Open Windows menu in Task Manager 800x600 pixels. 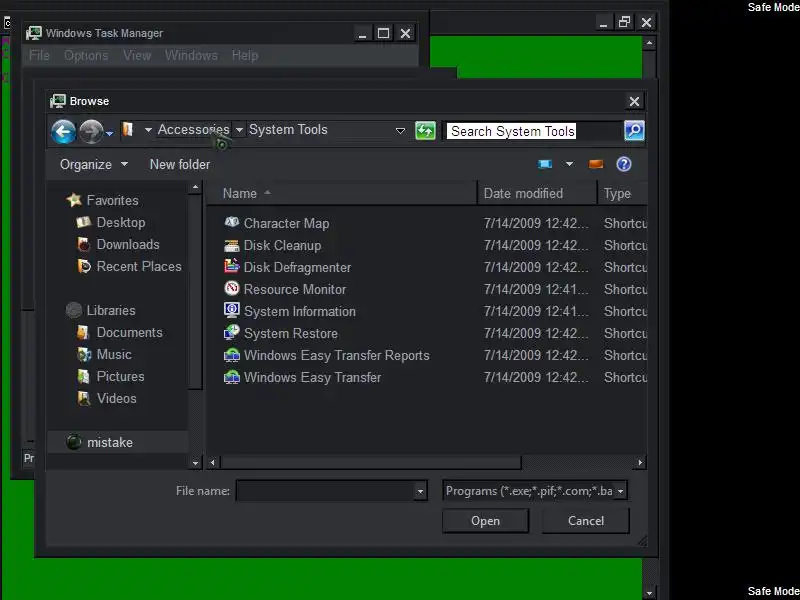[x=191, y=55]
